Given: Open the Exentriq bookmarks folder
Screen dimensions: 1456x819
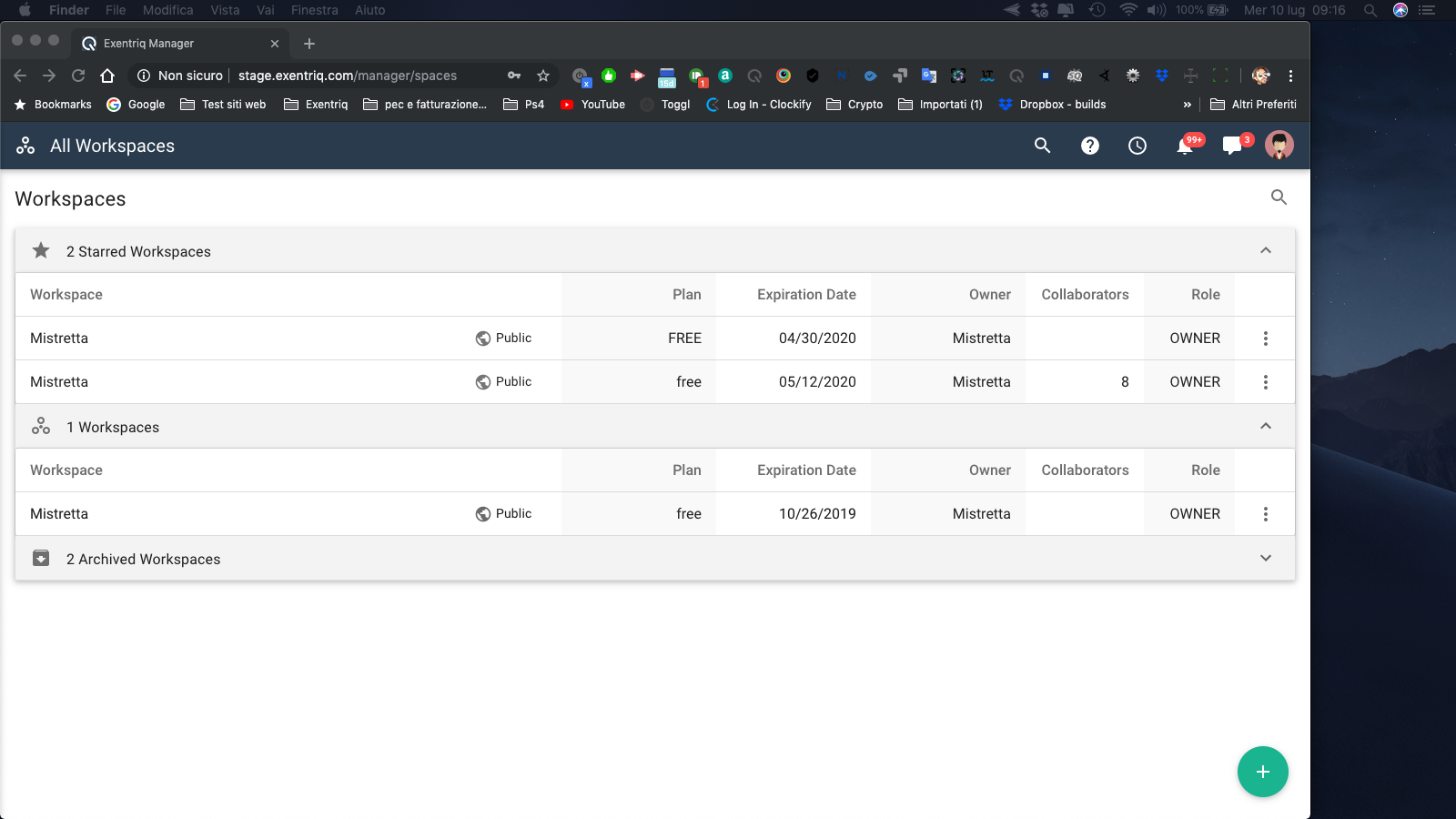Looking at the screenshot, I should tap(316, 105).
